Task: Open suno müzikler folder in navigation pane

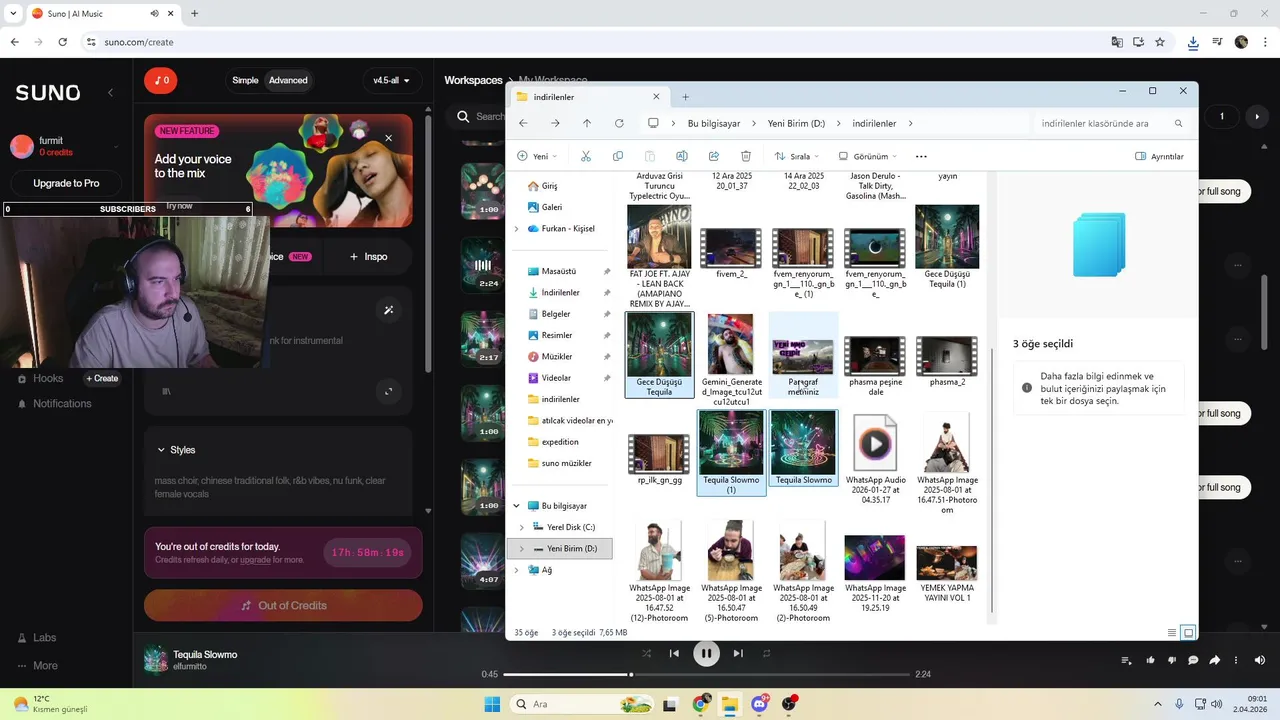Action: (567, 463)
